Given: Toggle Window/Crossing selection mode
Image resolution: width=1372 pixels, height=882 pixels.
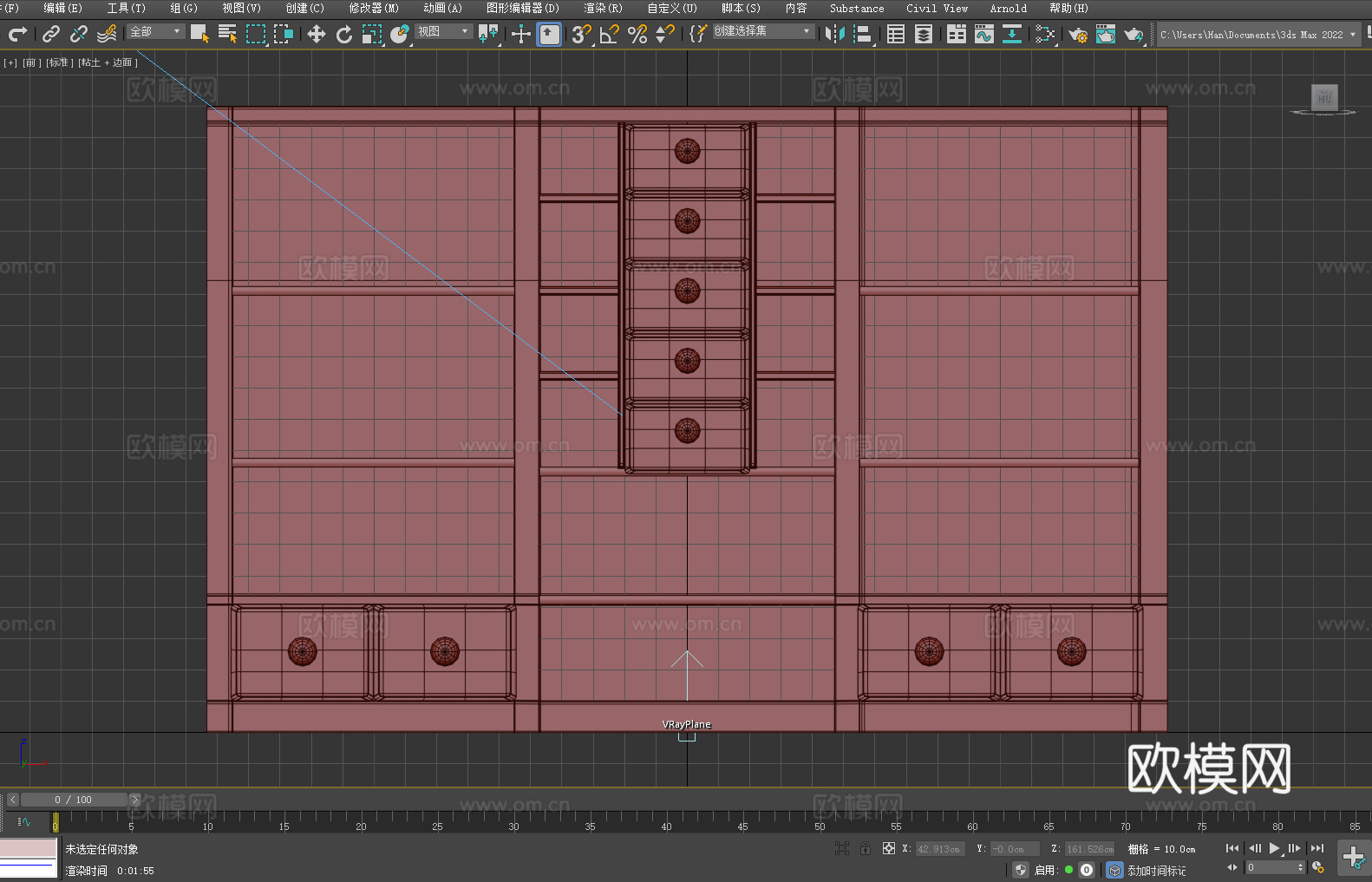Looking at the screenshot, I should [x=284, y=34].
